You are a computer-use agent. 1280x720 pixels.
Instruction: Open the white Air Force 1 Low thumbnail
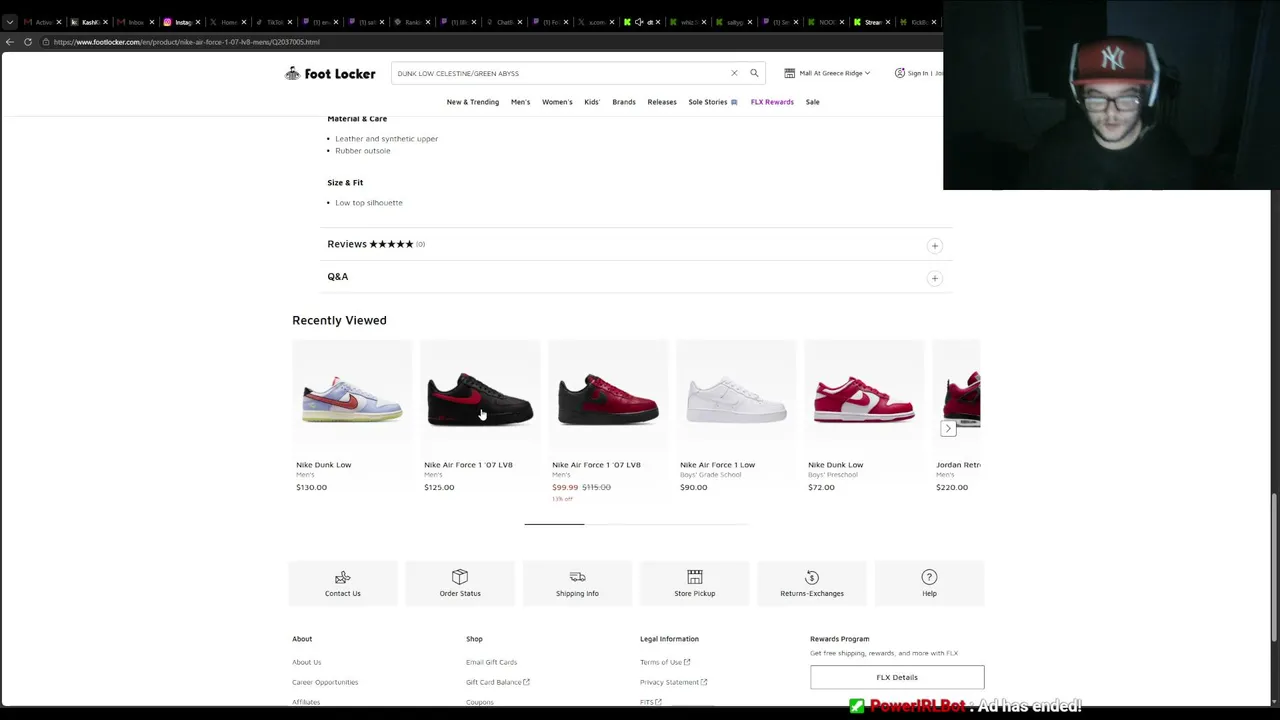[x=736, y=399]
